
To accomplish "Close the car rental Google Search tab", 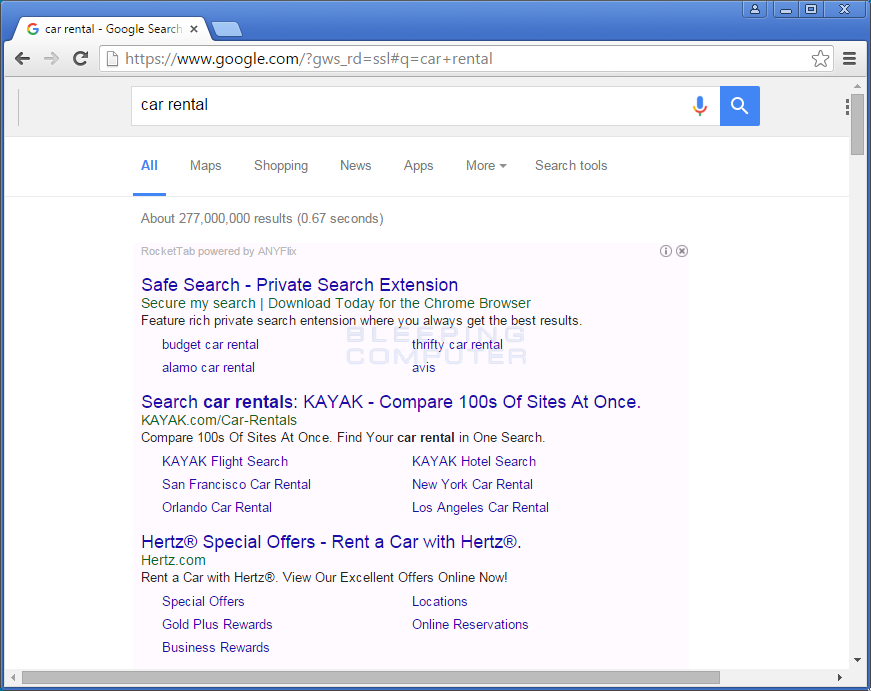I will coord(194,29).
